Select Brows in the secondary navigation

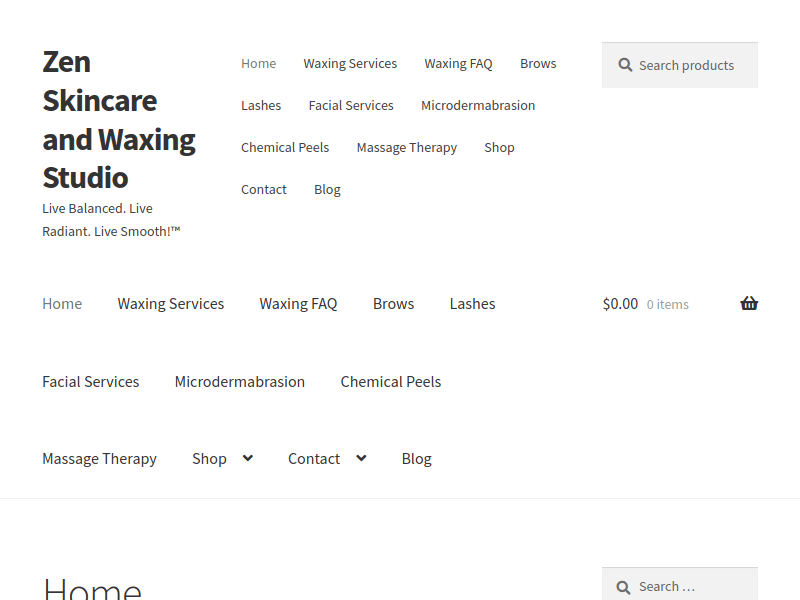(393, 303)
